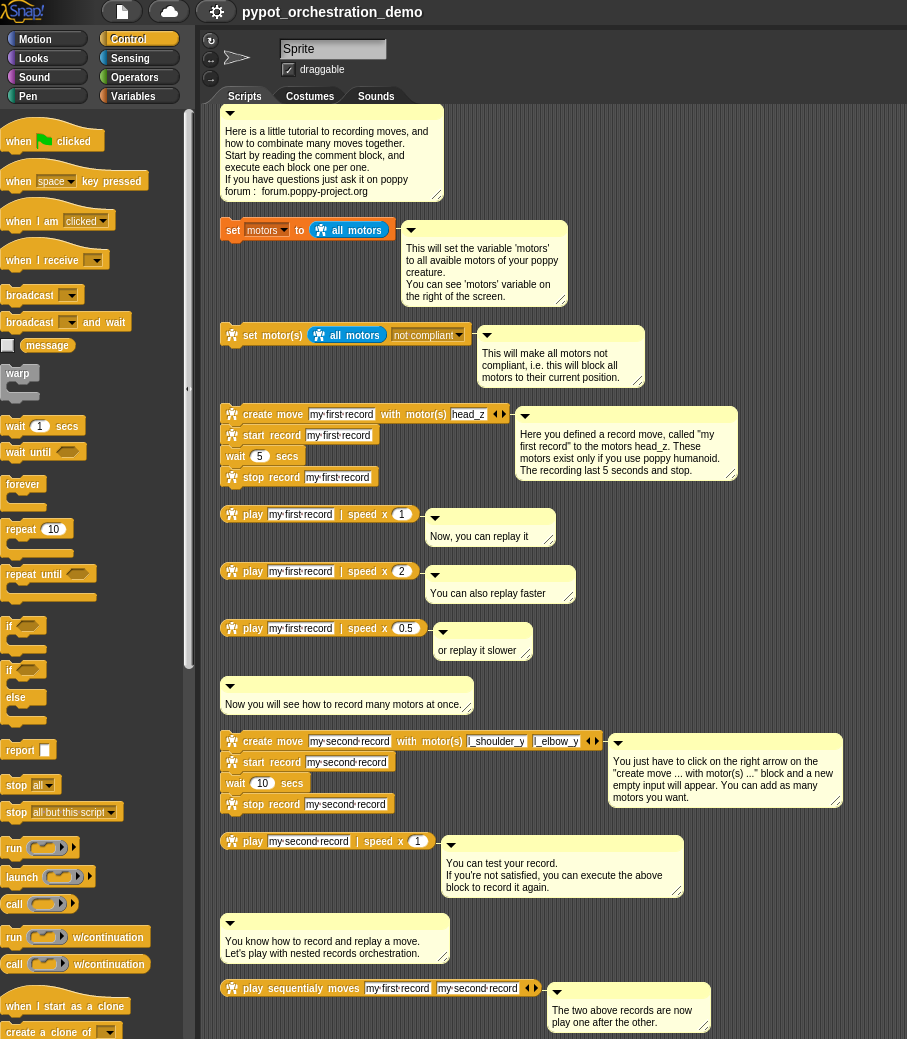This screenshot has width=907, height=1039.
Task: Select the no-rotation style arrow button
Action: coord(210,78)
